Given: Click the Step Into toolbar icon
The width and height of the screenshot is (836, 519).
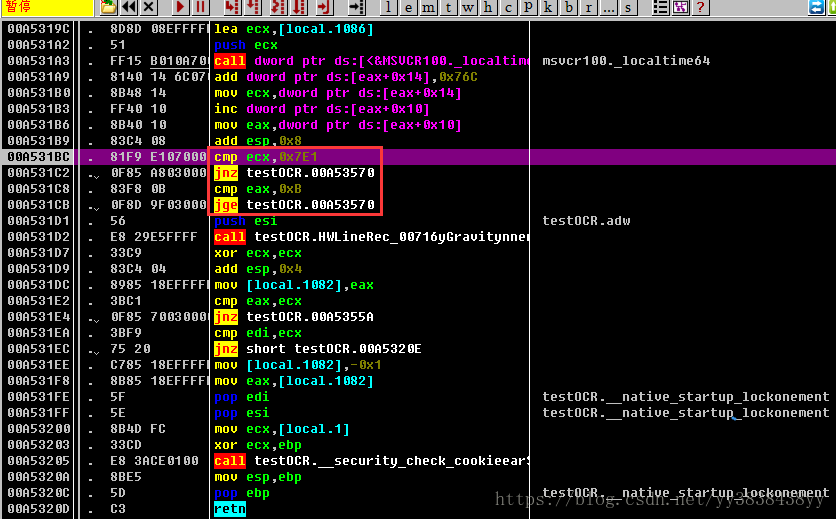Looking at the screenshot, I should [x=232, y=7].
